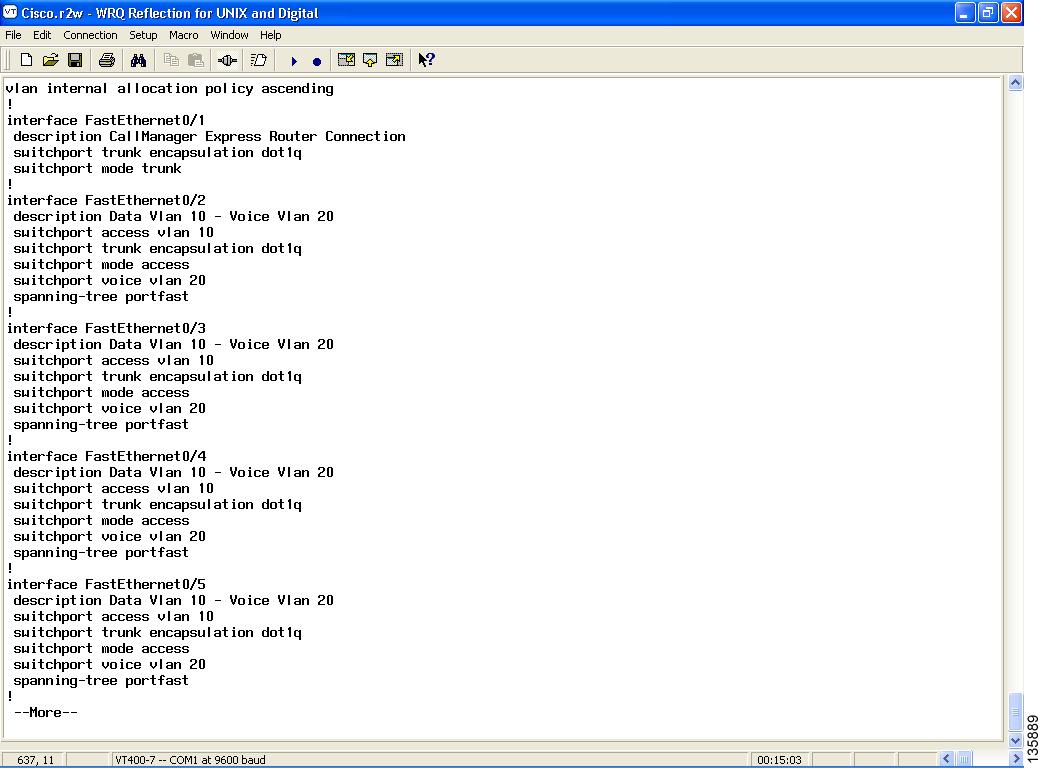
Task: Click the vertical scrollbar down arrow
Action: pyautogui.click(x=1015, y=740)
